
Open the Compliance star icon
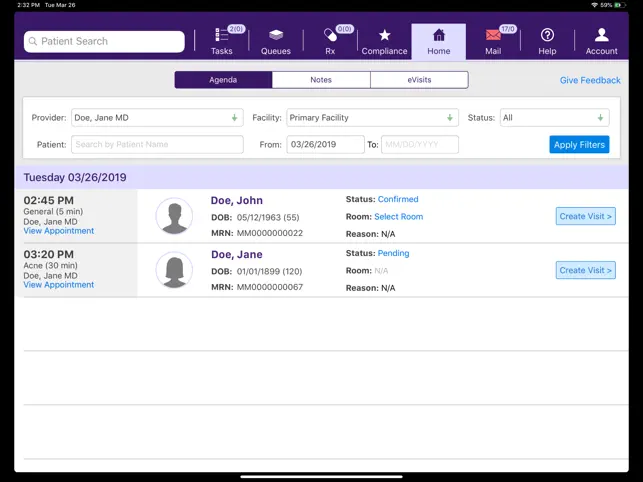pos(384,35)
